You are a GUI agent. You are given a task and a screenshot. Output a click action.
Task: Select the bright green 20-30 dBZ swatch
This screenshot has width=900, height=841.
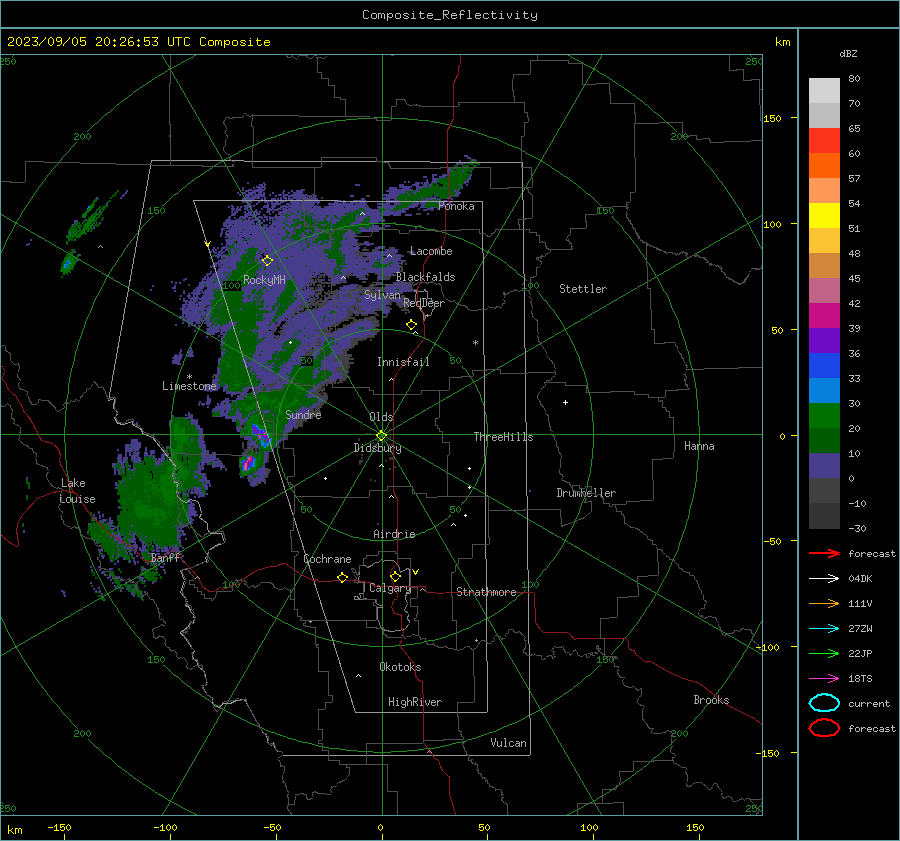coord(824,416)
